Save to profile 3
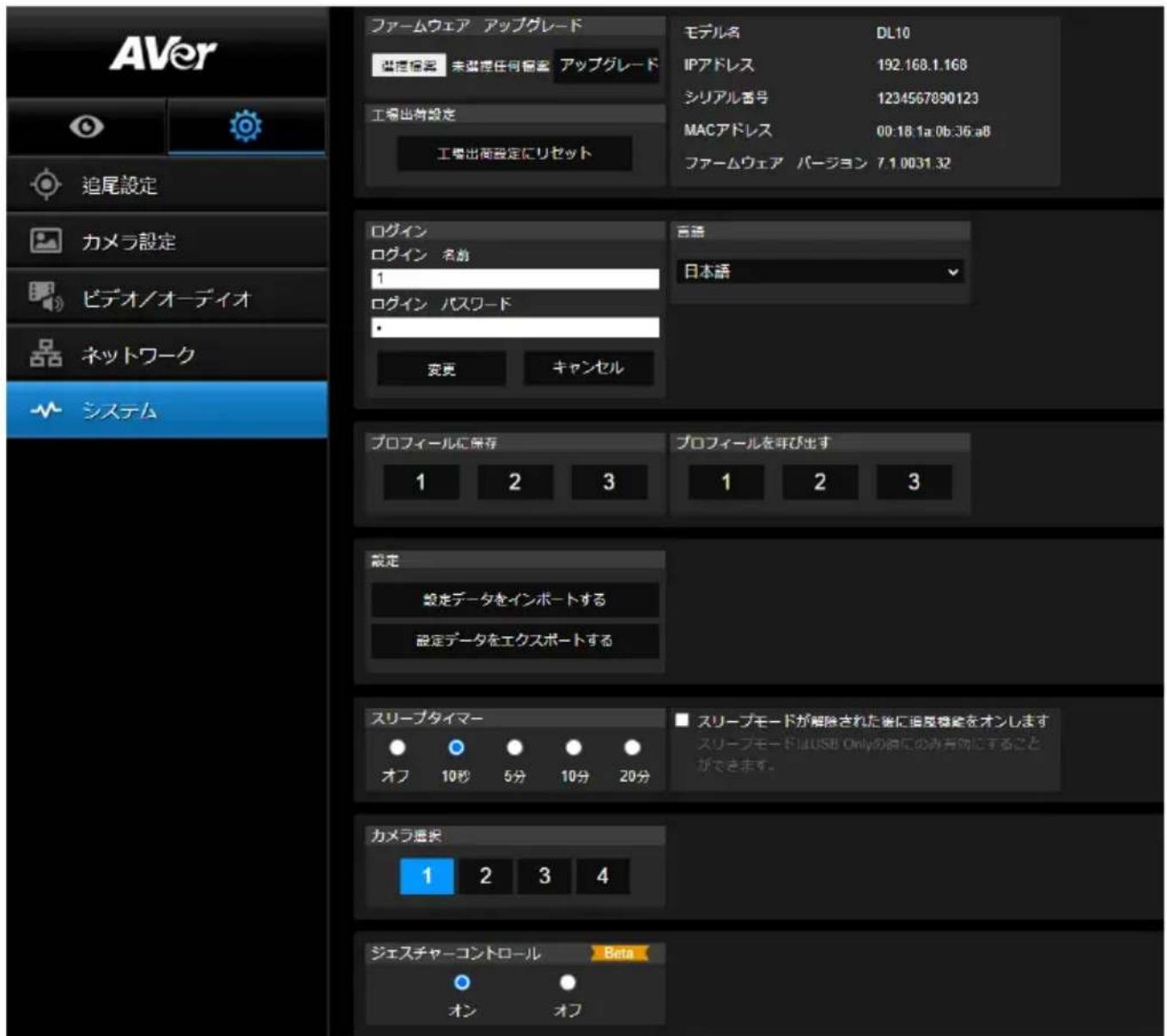 coord(609,482)
